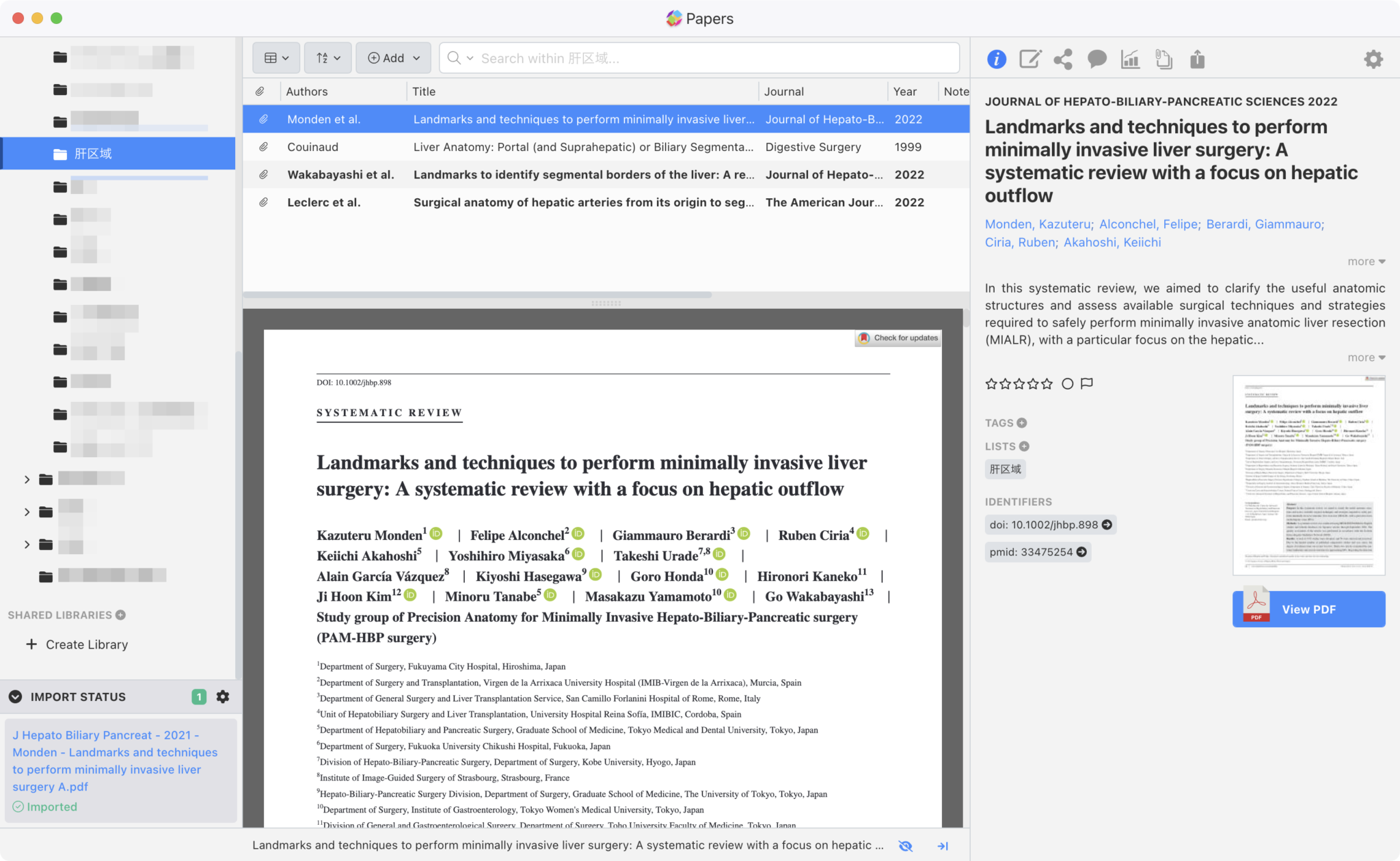
Task: Click the import status gear icon
Action: click(x=223, y=696)
